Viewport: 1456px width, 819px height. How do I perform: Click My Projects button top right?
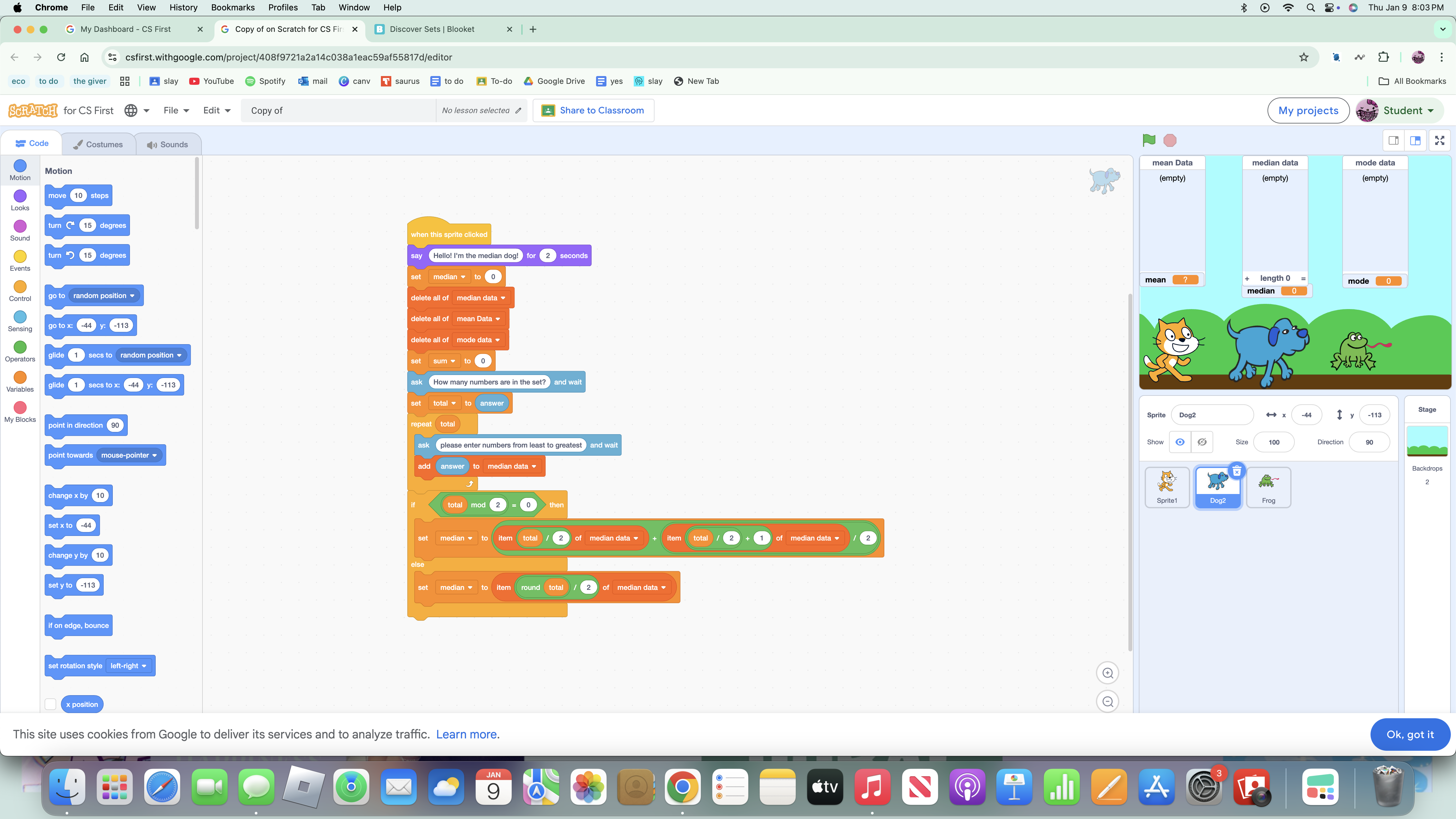point(1308,110)
